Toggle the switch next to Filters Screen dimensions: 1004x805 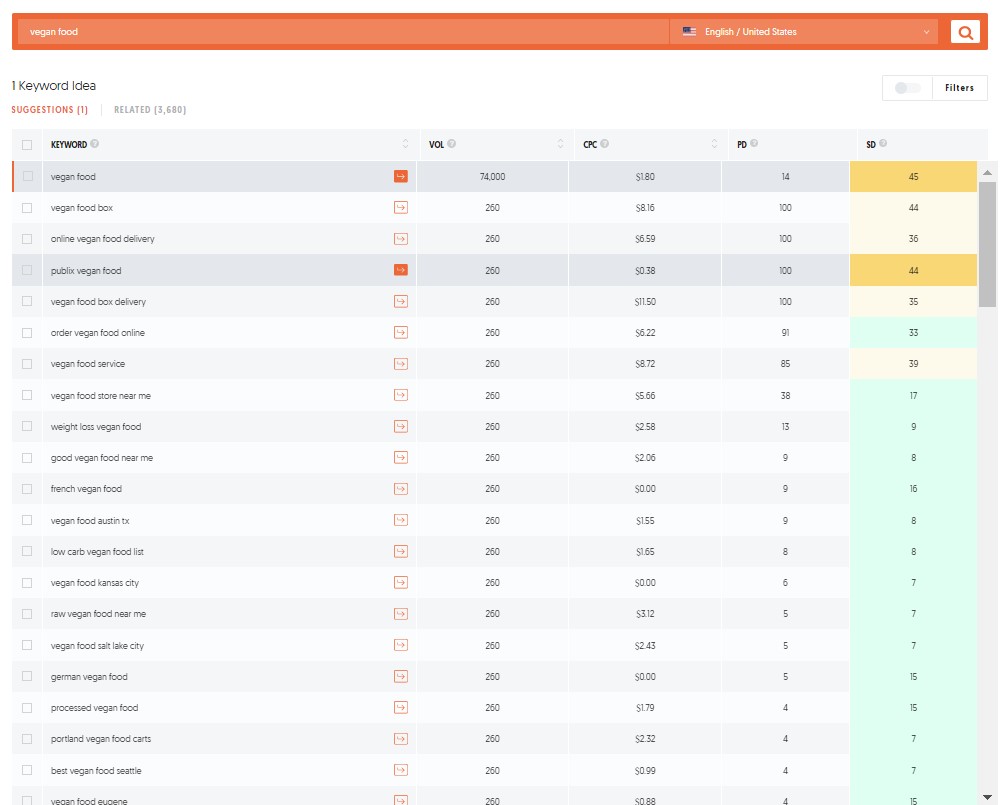[x=906, y=88]
